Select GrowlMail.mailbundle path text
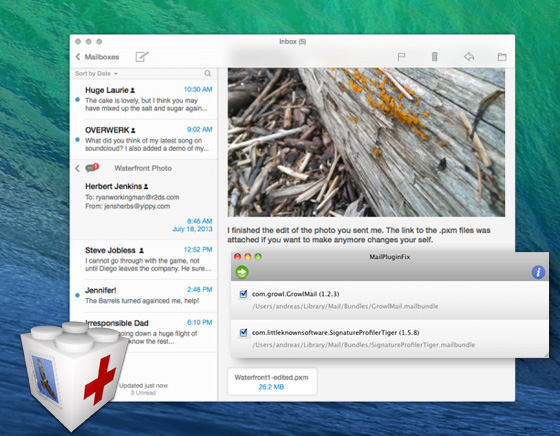This screenshot has height=436, width=560. pyautogui.click(x=345, y=306)
